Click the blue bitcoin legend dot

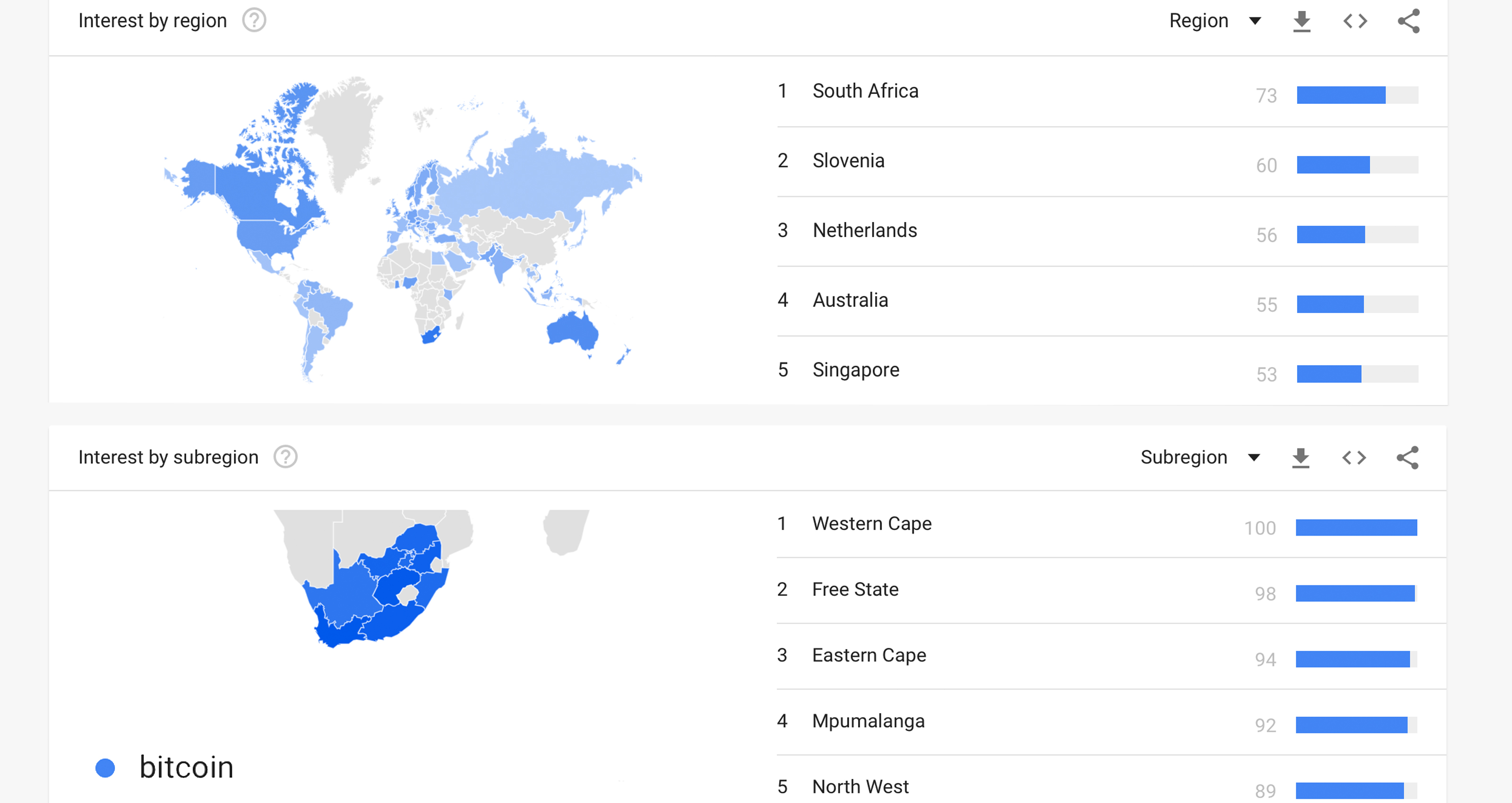(x=105, y=768)
